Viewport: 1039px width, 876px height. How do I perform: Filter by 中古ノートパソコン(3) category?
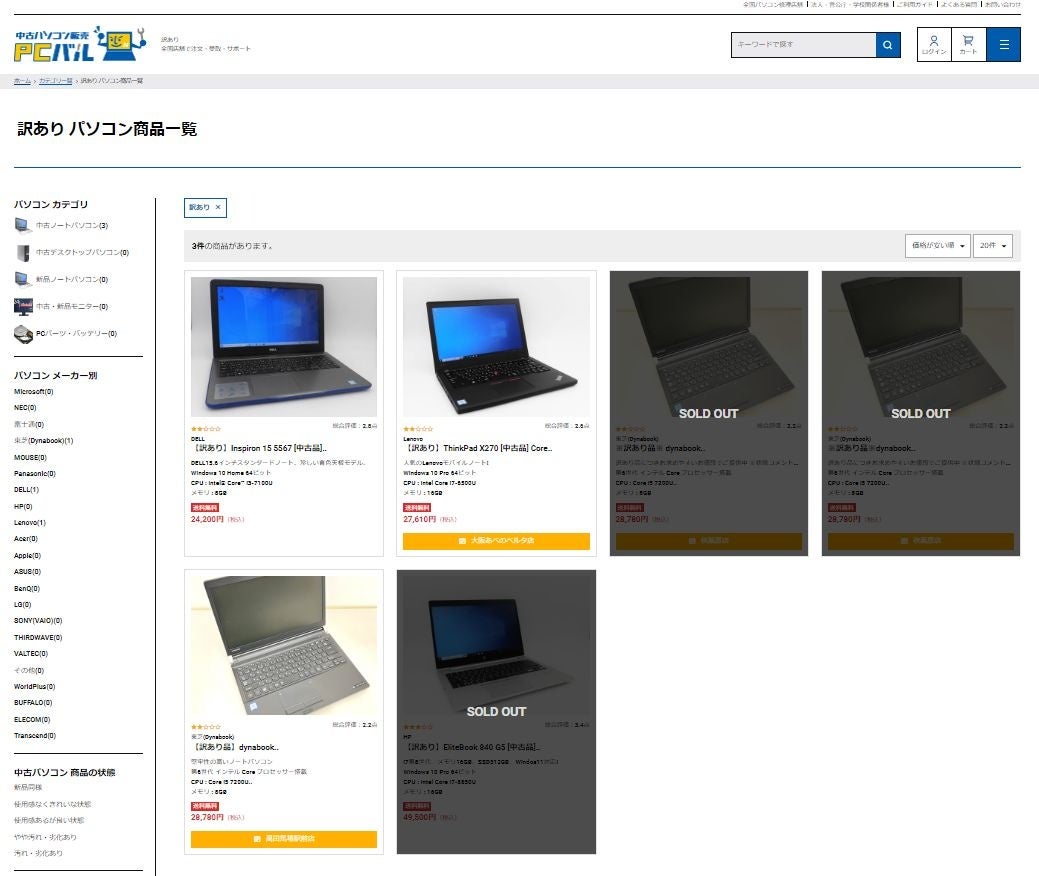coord(72,226)
